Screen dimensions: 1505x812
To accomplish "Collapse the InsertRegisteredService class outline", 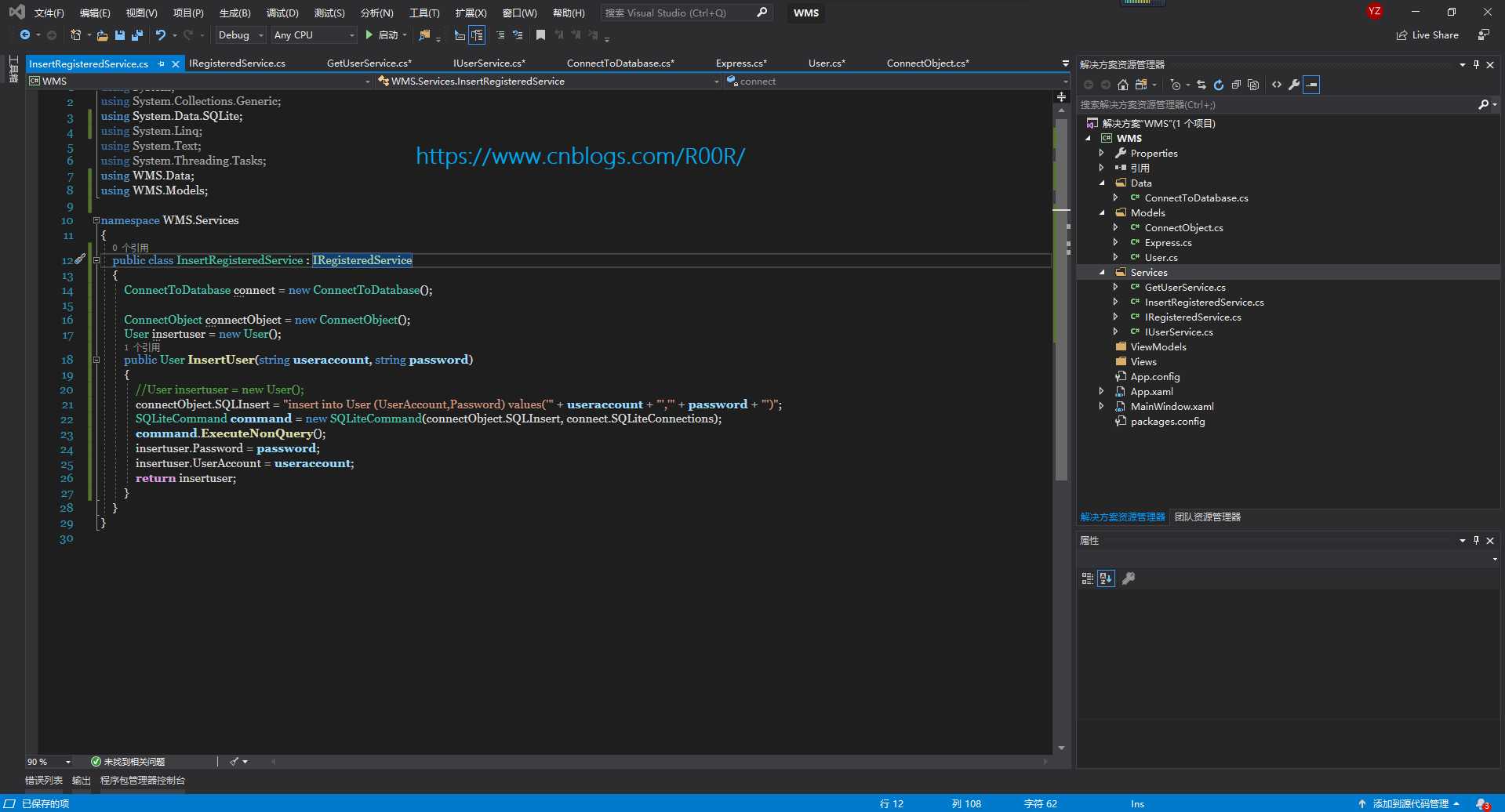I will (96, 260).
